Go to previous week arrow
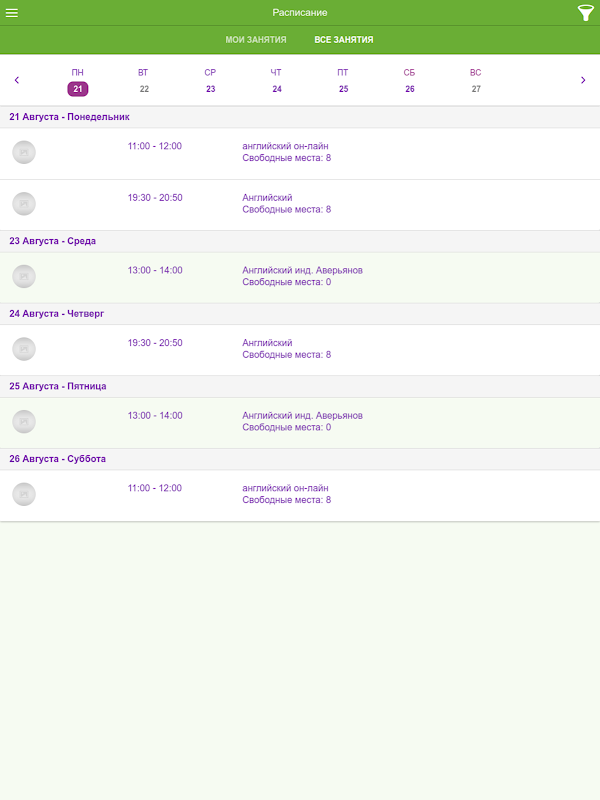Image resolution: width=600 pixels, height=800 pixels. (x=17, y=80)
